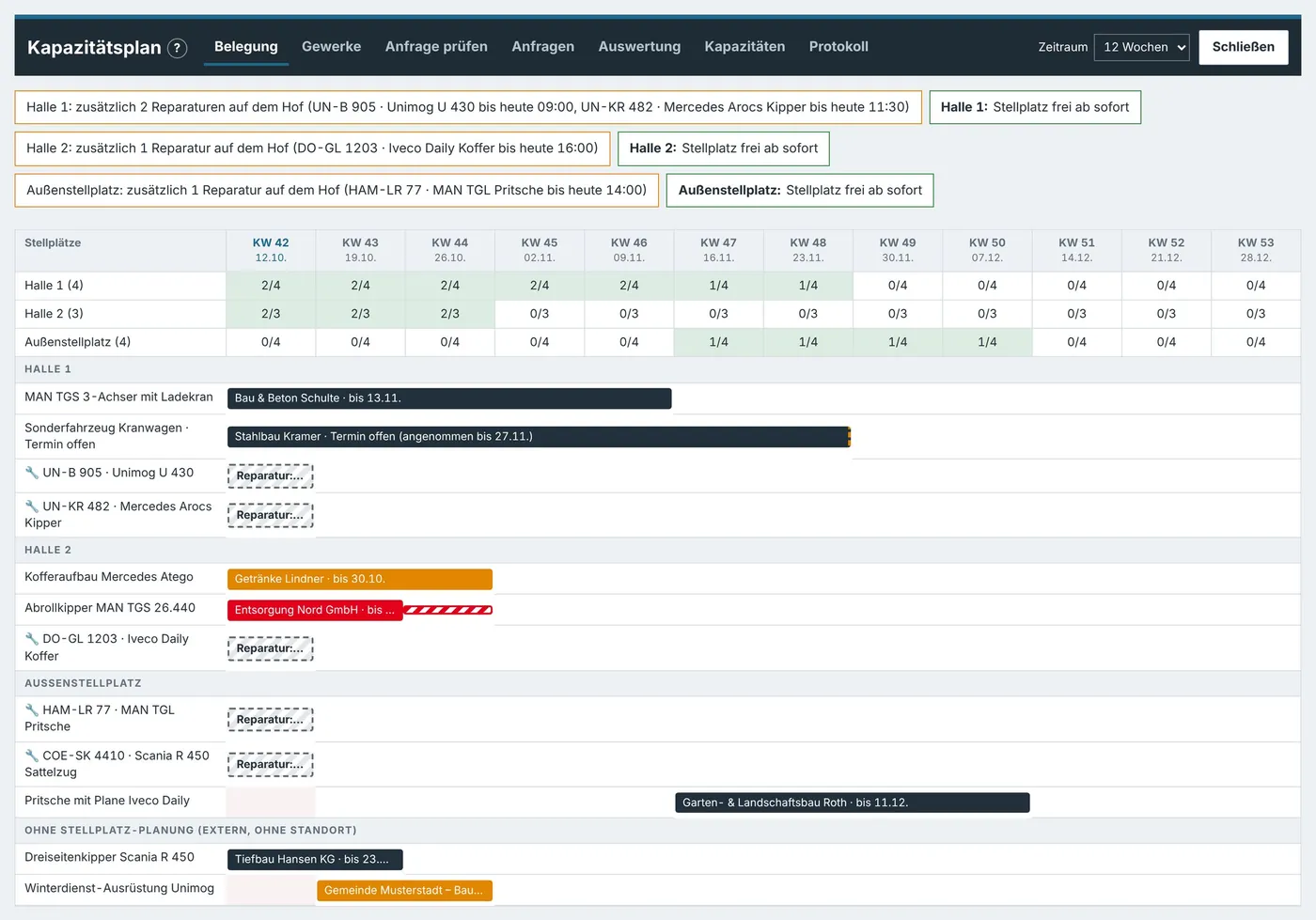Image resolution: width=1316 pixels, height=920 pixels.
Task: Click Außenstellplatz occupancy cell for KW 49
Action: [898, 342]
